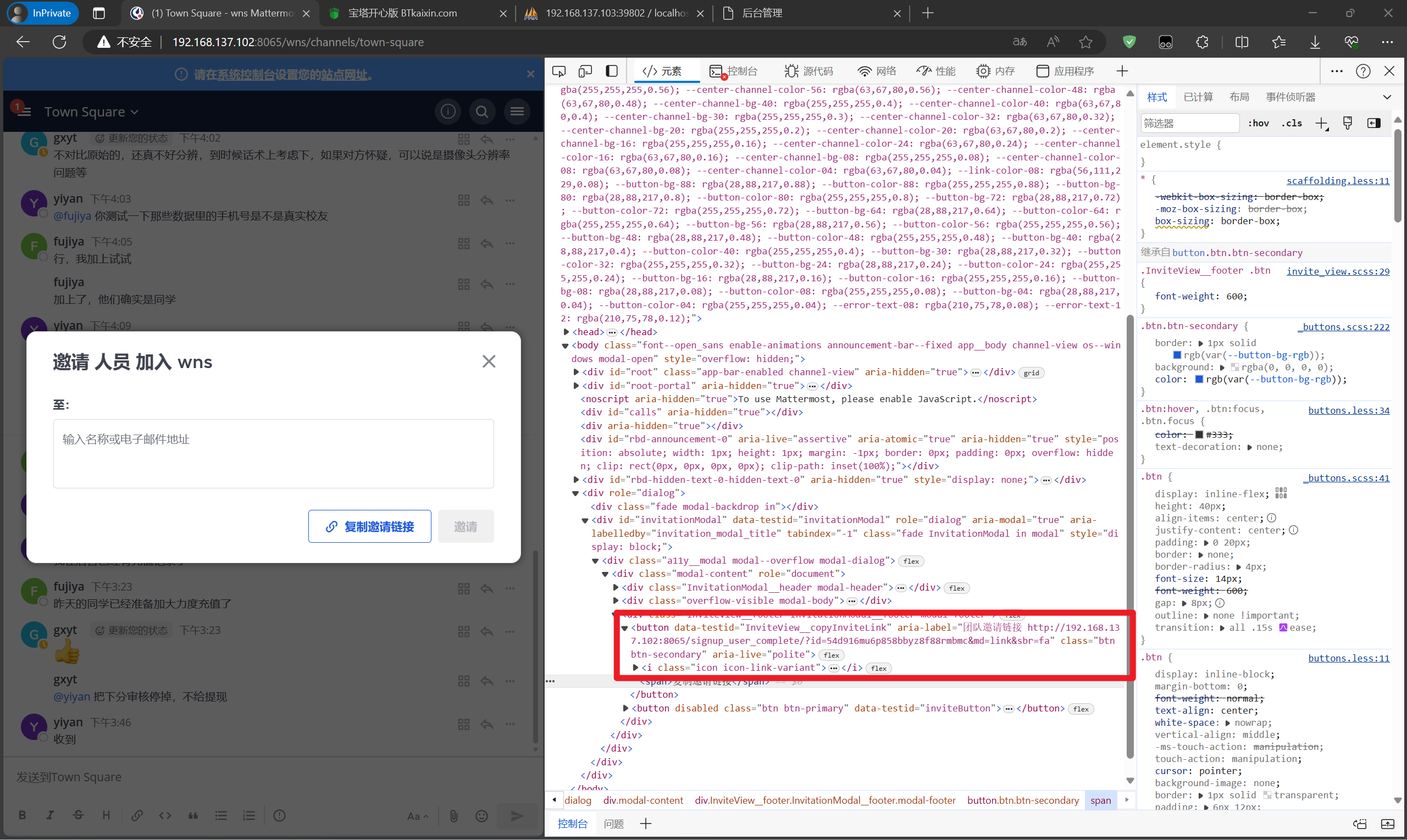1407x840 pixels.
Task: Close the invite members modal with X
Action: pyautogui.click(x=489, y=361)
